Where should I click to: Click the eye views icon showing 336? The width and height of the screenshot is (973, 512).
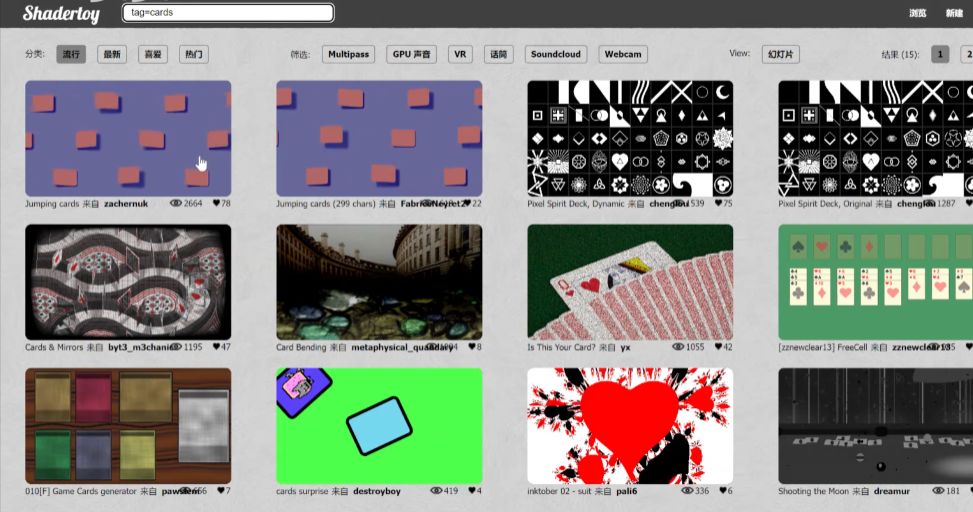[x=687, y=490]
